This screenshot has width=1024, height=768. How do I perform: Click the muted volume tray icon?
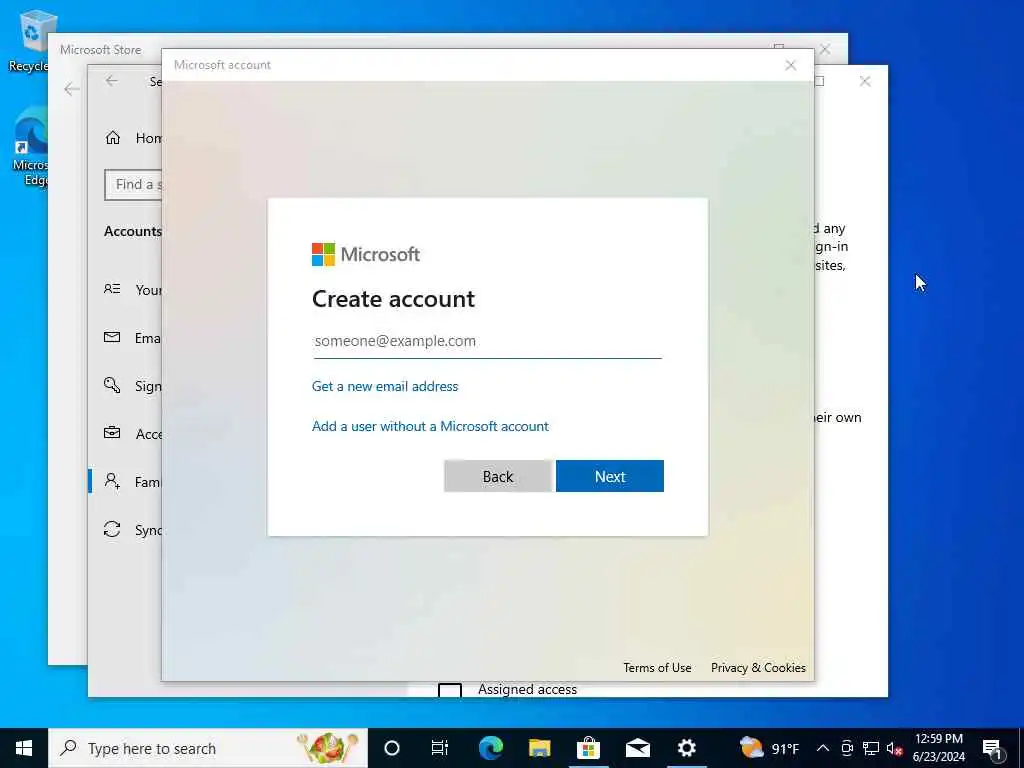pos(895,748)
